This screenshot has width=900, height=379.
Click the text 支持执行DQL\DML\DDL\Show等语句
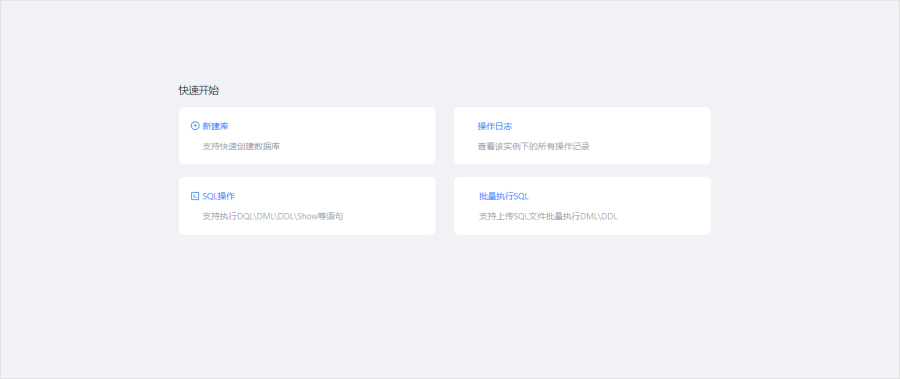pos(273,216)
